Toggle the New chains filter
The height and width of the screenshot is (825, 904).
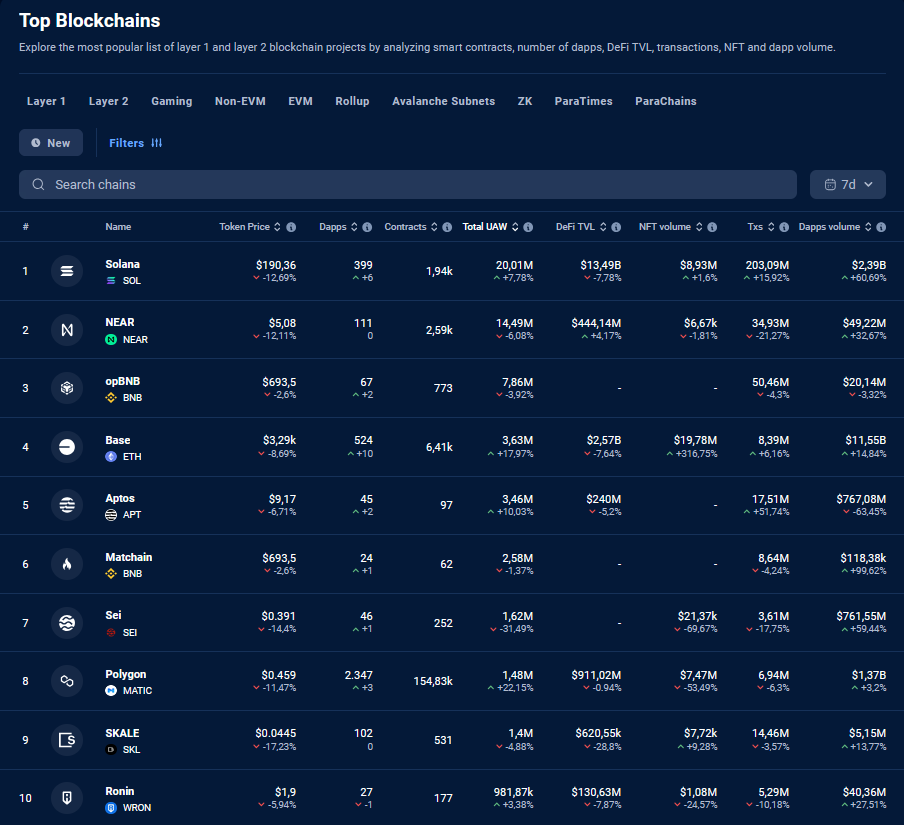(51, 143)
